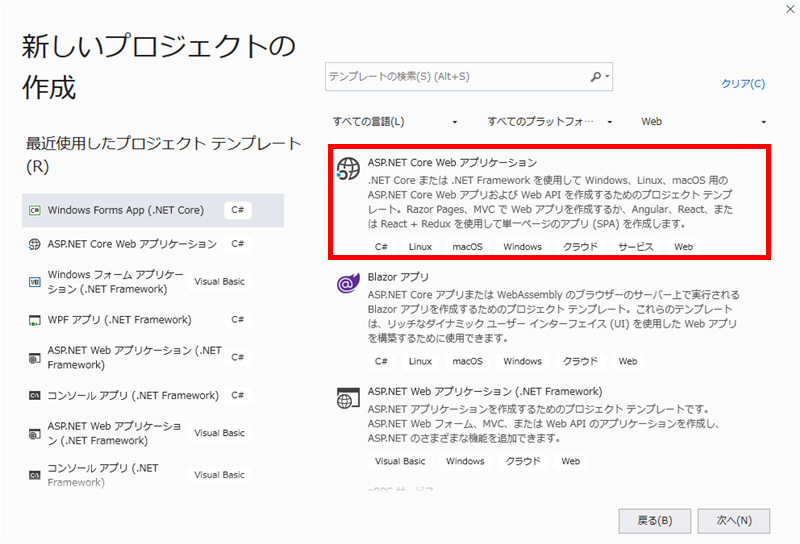Click the Blazor template description text

553,316
